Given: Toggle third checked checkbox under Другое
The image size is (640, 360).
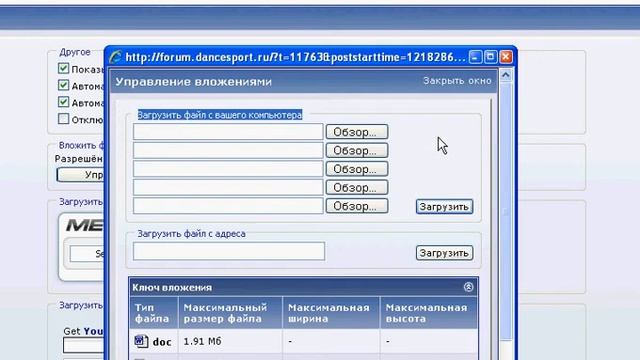Looking at the screenshot, I should click(63, 102).
